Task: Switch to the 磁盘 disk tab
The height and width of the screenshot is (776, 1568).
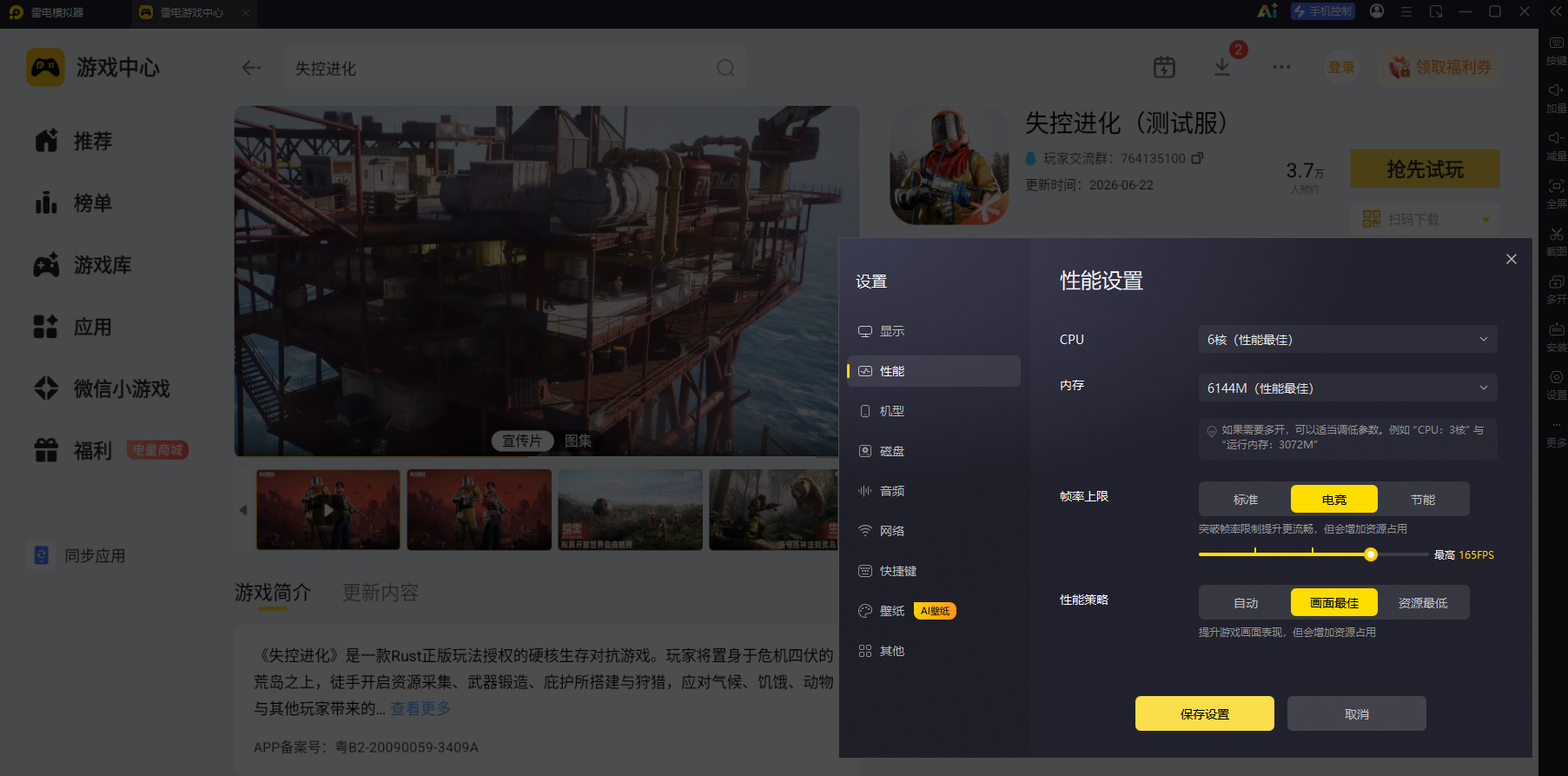Action: pyautogui.click(x=933, y=451)
